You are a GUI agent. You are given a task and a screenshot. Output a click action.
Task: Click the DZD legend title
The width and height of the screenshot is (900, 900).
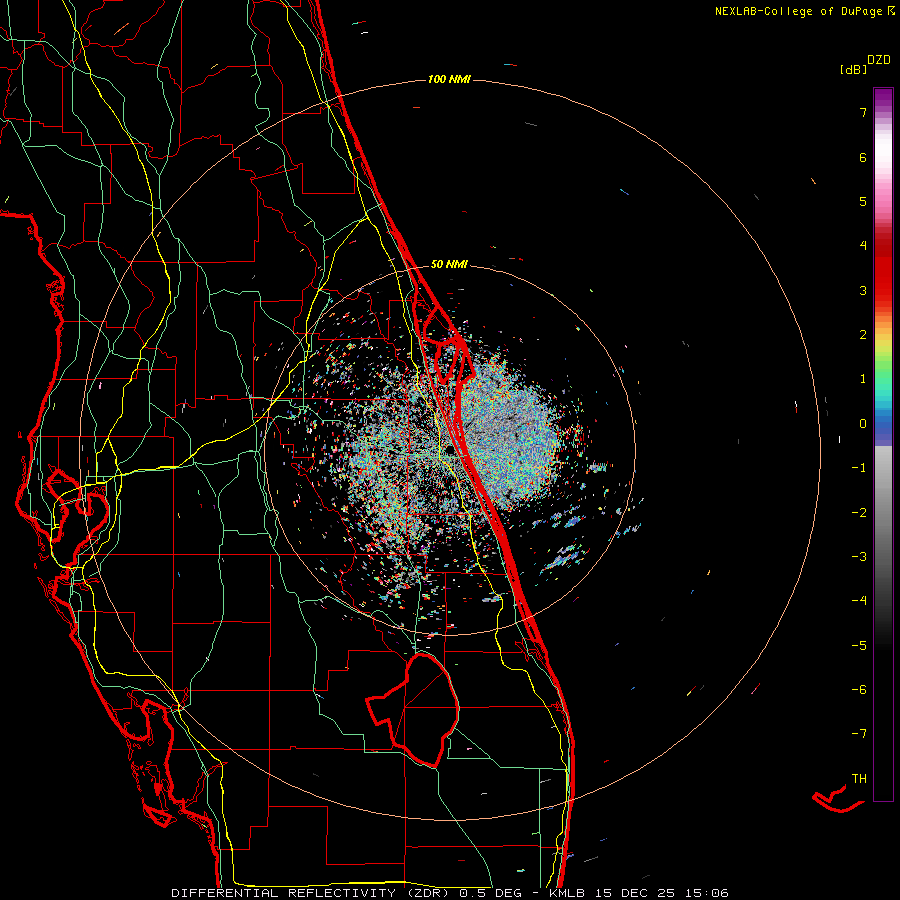point(879,60)
